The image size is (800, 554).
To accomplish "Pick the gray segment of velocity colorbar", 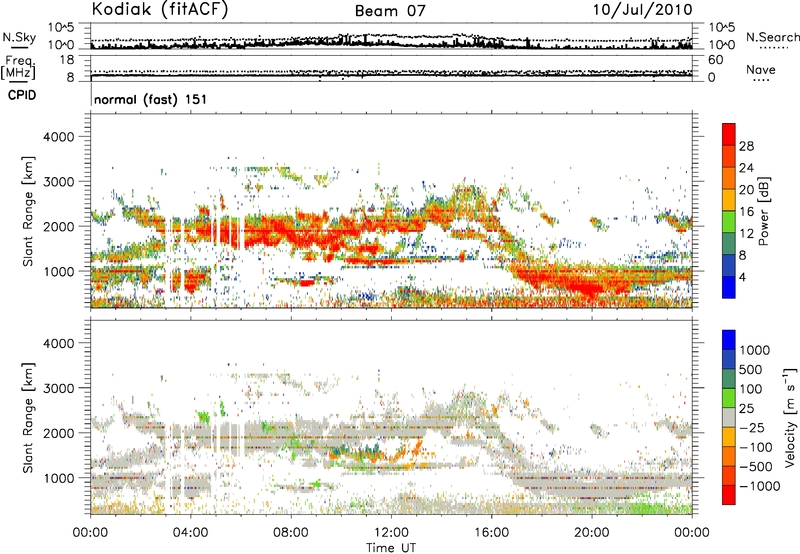I will click(729, 418).
